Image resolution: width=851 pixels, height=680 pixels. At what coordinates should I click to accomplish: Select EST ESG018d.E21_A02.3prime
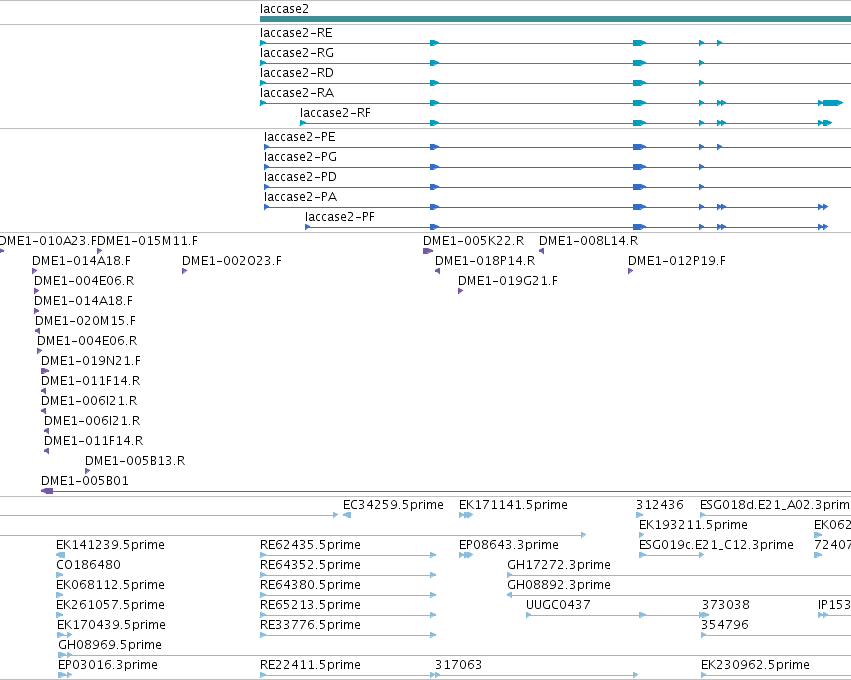tap(775, 505)
